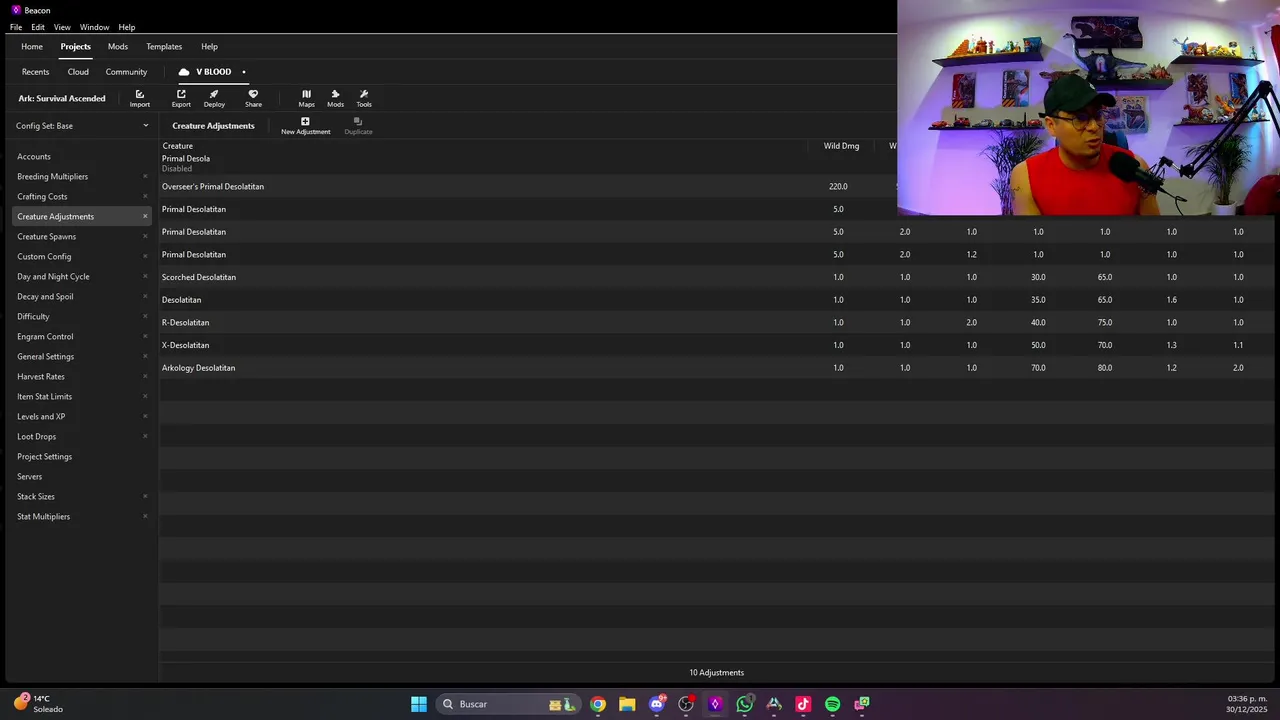This screenshot has height=720, width=1280.
Task: Open Stack Sizes in the sidebar
Action: (x=36, y=496)
